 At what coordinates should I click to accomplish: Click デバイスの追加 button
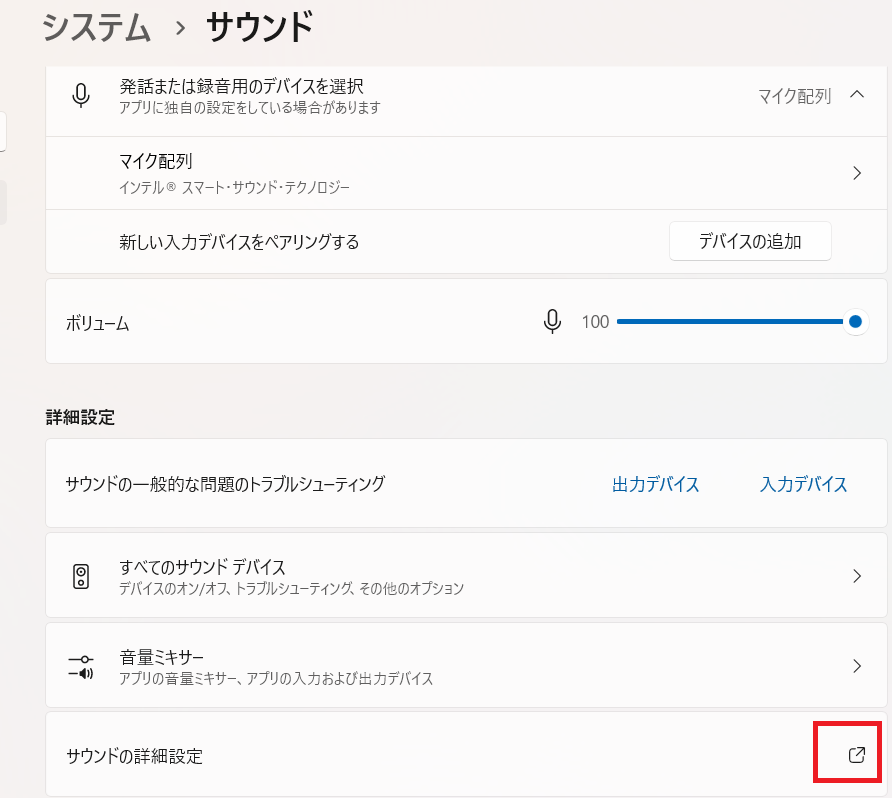tap(750, 241)
